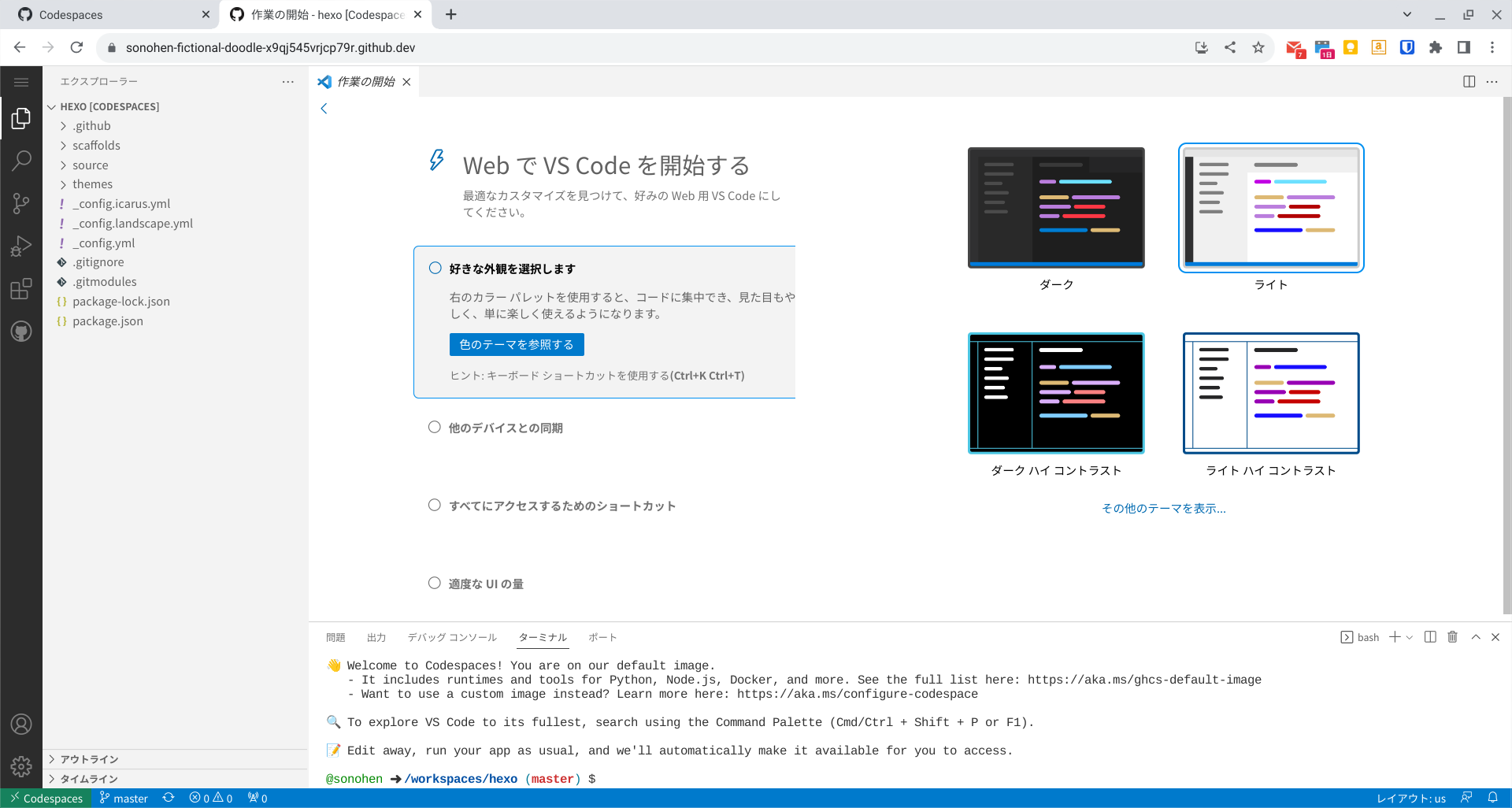Open the Source Control view
The width and height of the screenshot is (1512, 808).
pos(21,203)
